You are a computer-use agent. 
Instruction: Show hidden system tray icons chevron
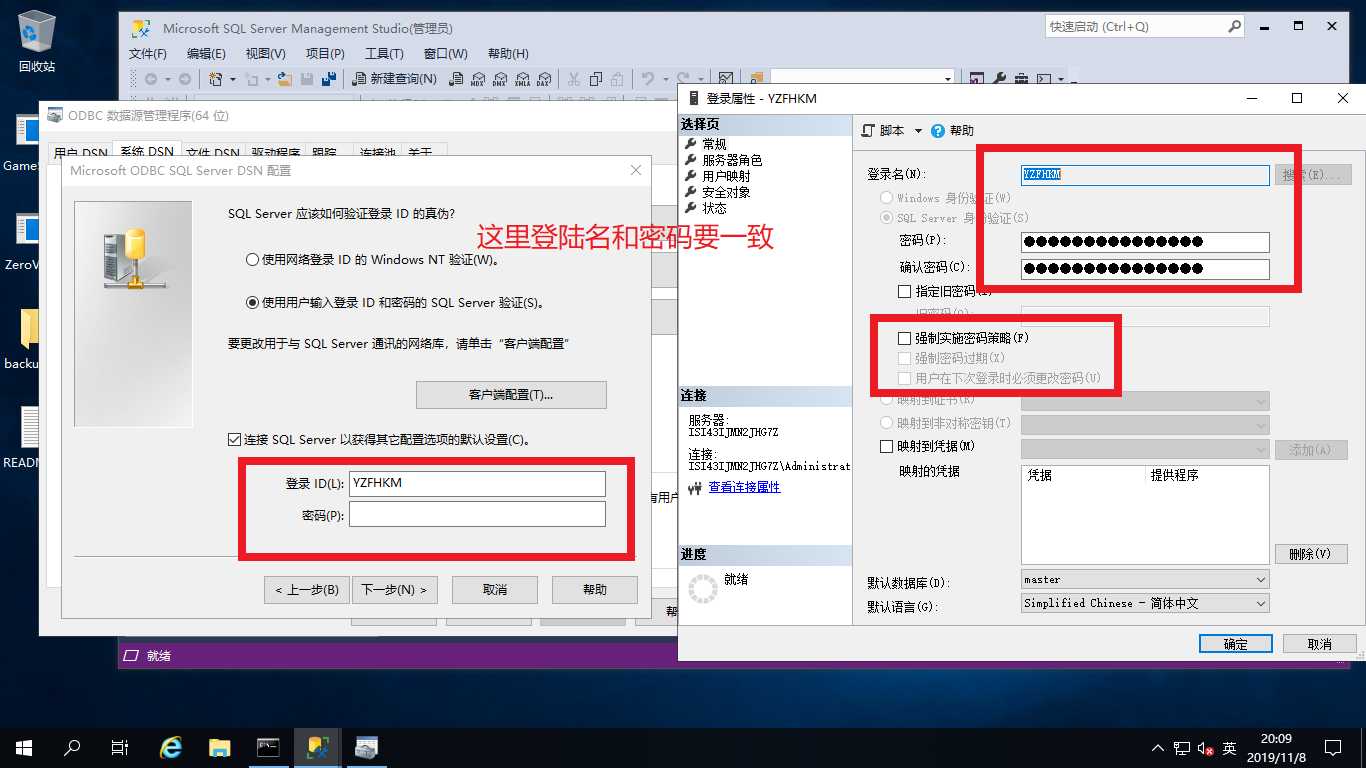tap(1158, 748)
